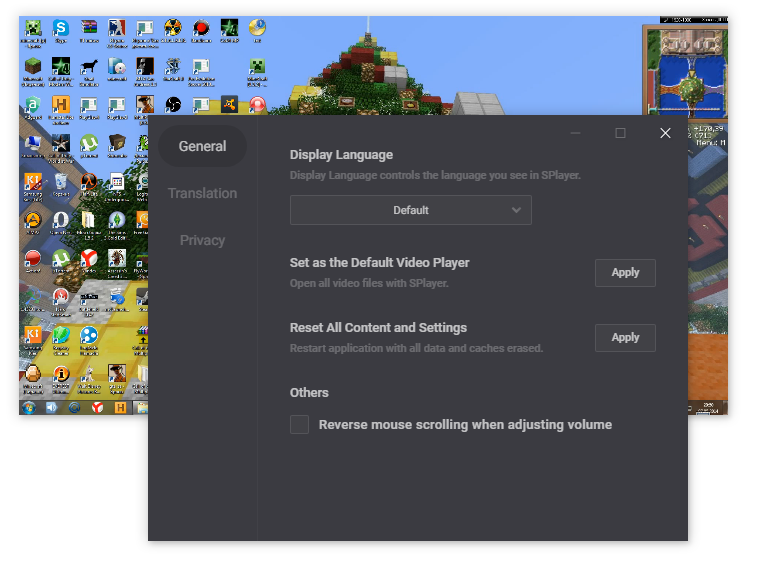
Task: Open the My Computer desktop icon
Action: pyautogui.click(x=33, y=144)
